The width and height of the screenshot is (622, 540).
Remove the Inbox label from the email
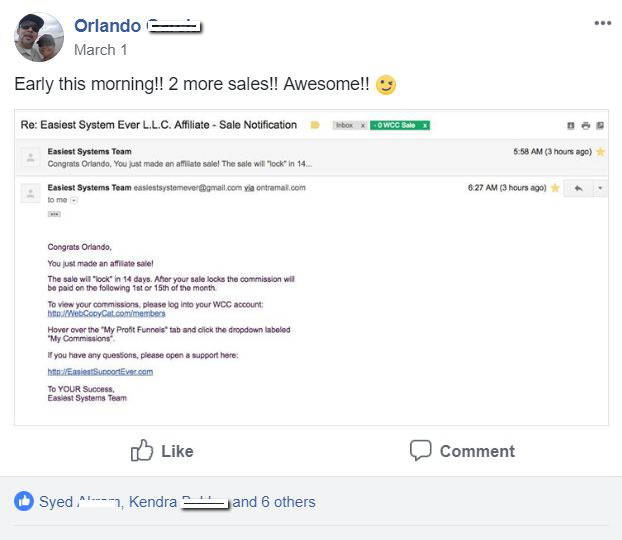click(363, 125)
